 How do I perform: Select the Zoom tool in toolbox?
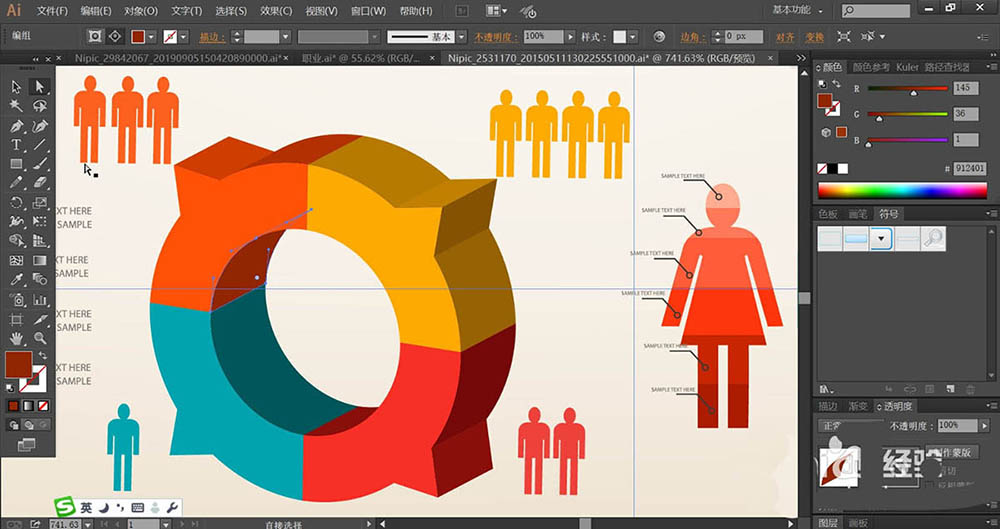pos(40,338)
